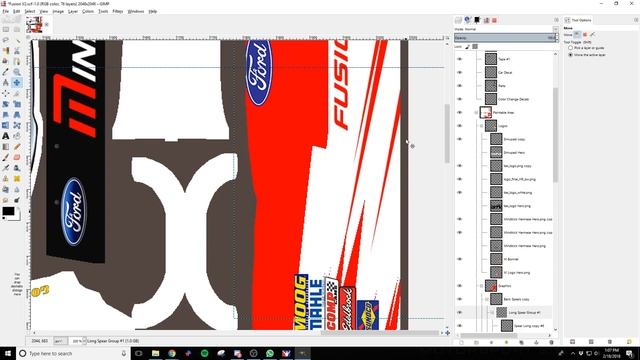This screenshot has height=360, width=640.
Task: Hide the Tape #1 layer
Action: [x=460, y=59]
